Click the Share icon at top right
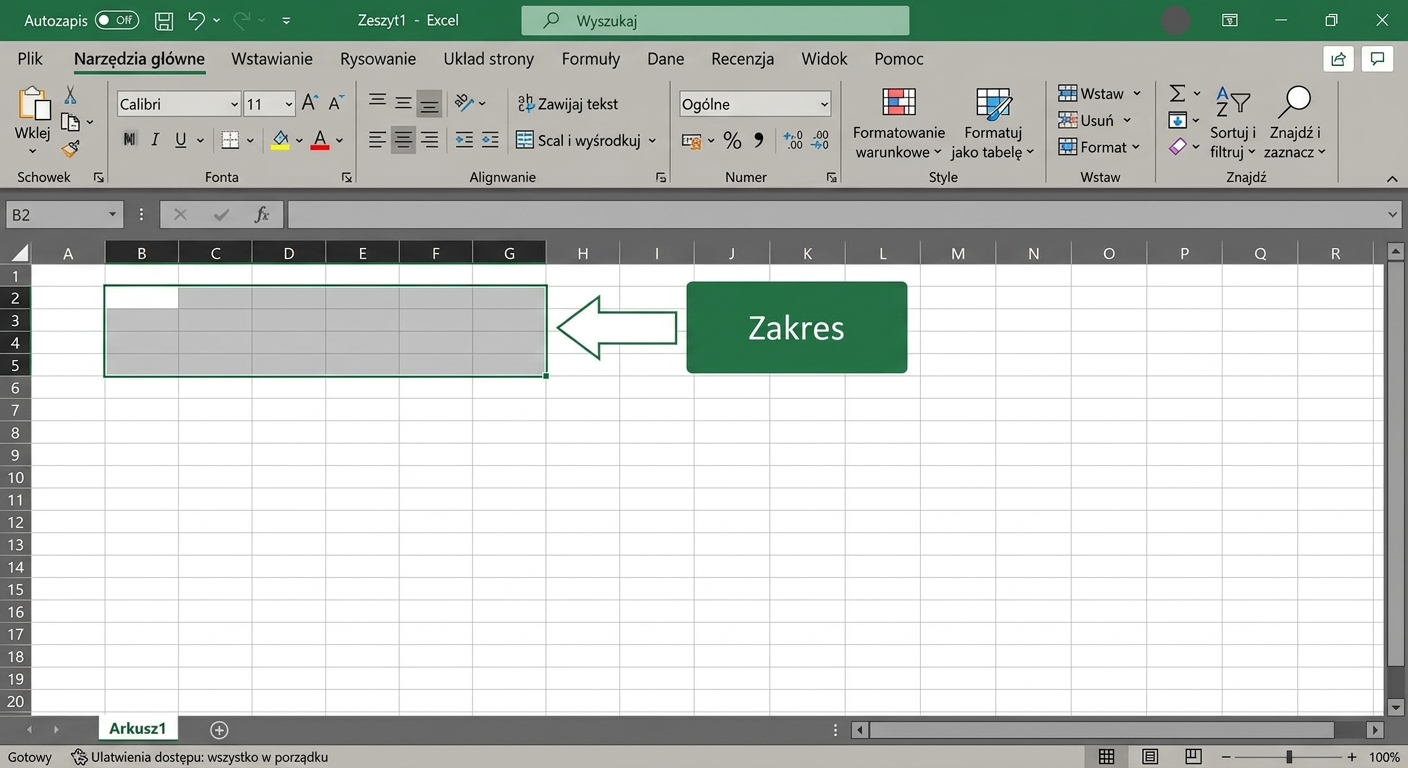The width and height of the screenshot is (1408, 768). [x=1338, y=59]
